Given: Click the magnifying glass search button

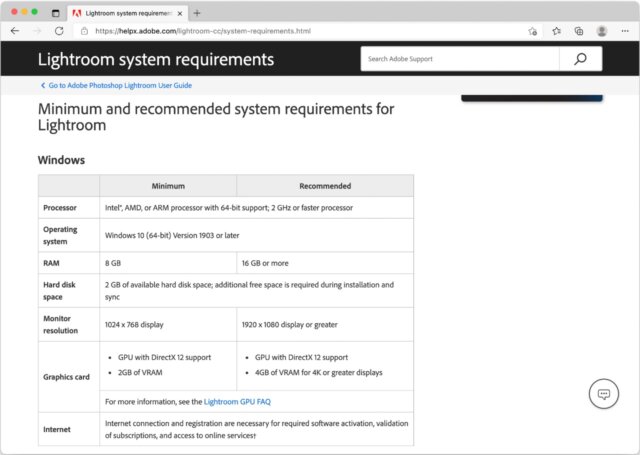Looking at the screenshot, I should (x=580, y=59).
